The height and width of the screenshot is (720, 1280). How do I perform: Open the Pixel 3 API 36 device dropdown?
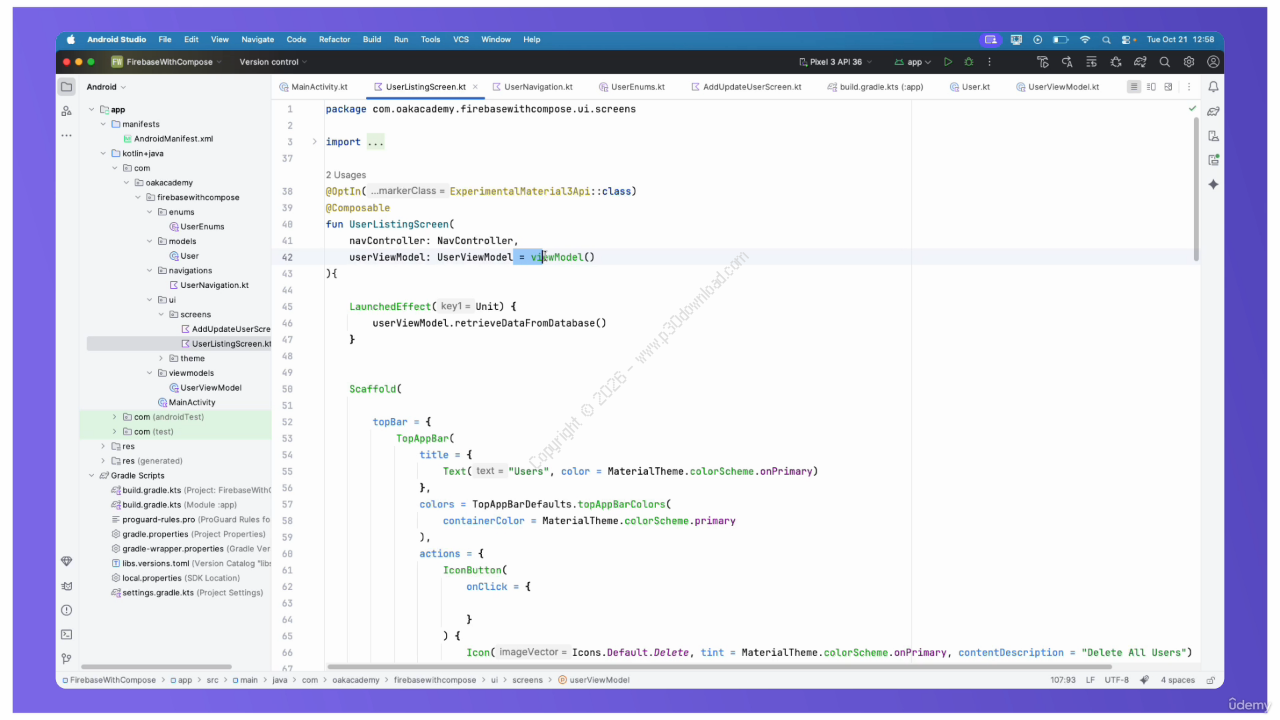click(x=842, y=62)
